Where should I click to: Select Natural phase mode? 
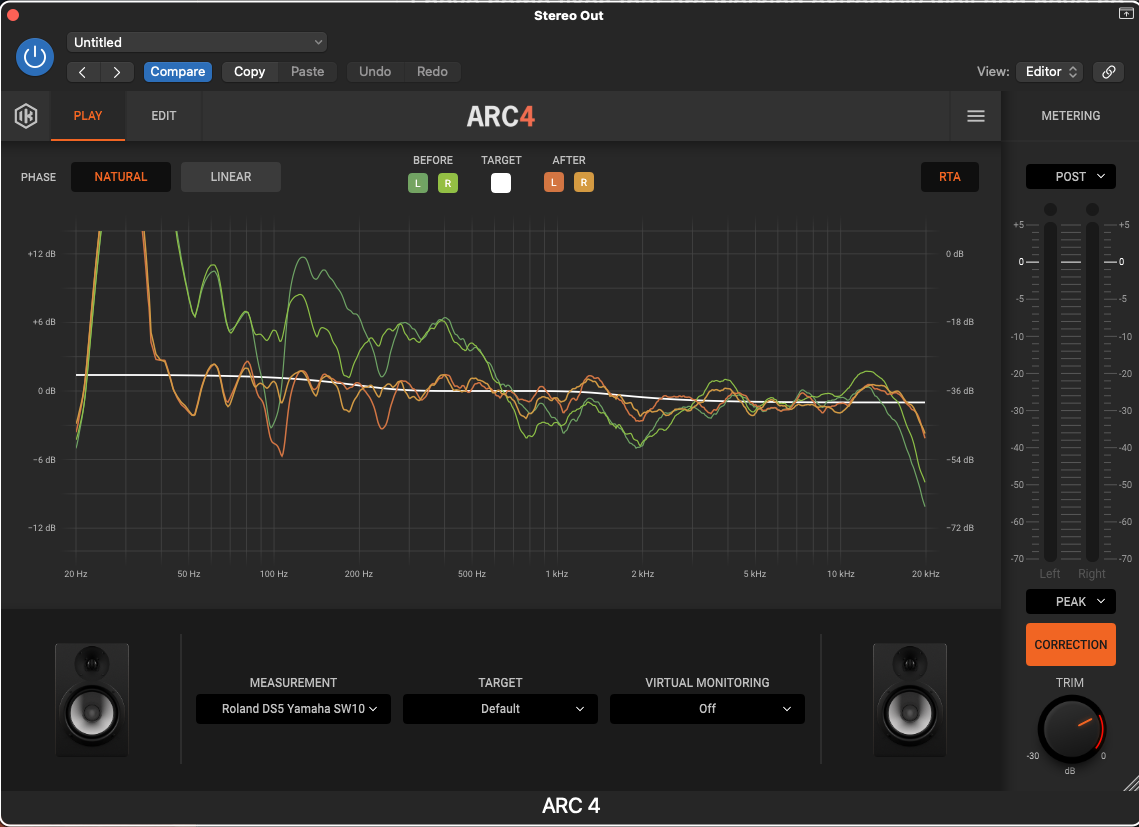121,177
